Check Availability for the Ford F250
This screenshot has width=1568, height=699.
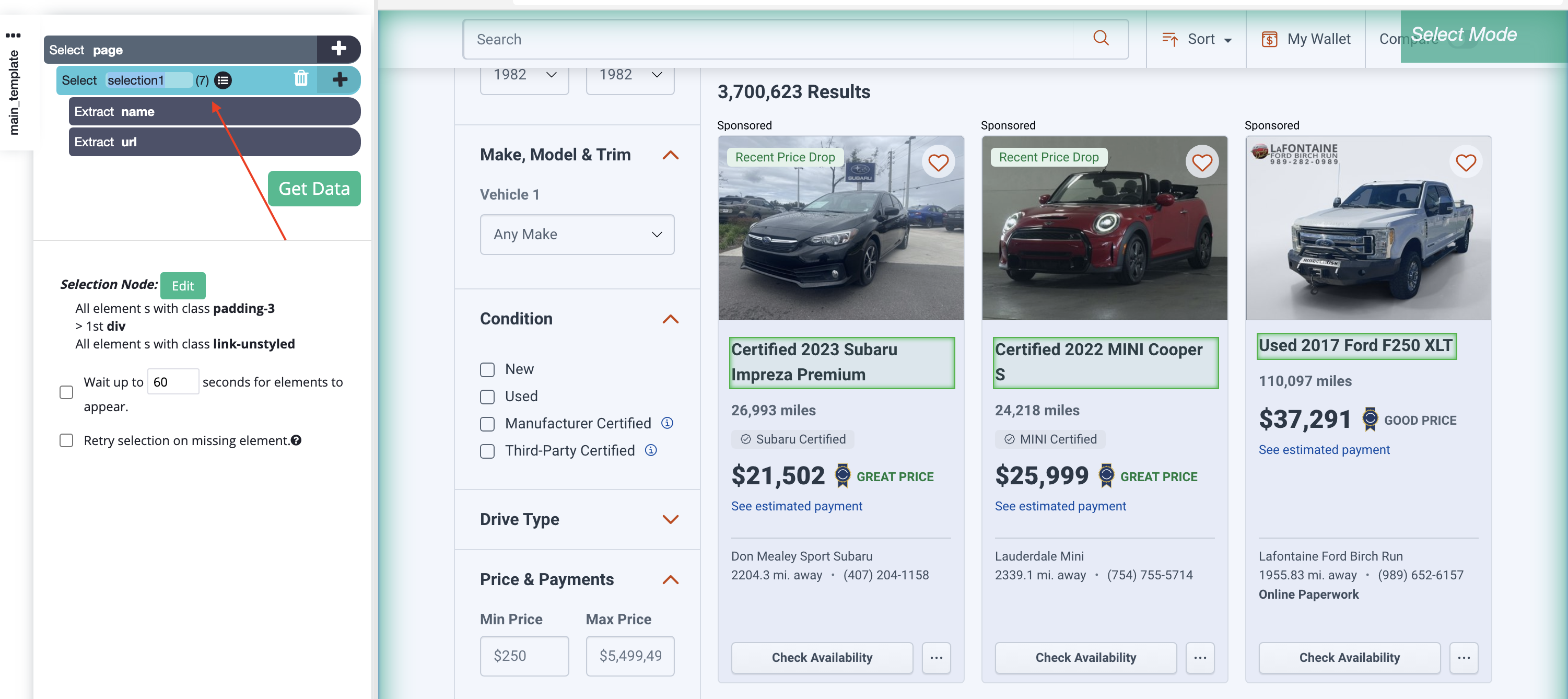(1349, 658)
